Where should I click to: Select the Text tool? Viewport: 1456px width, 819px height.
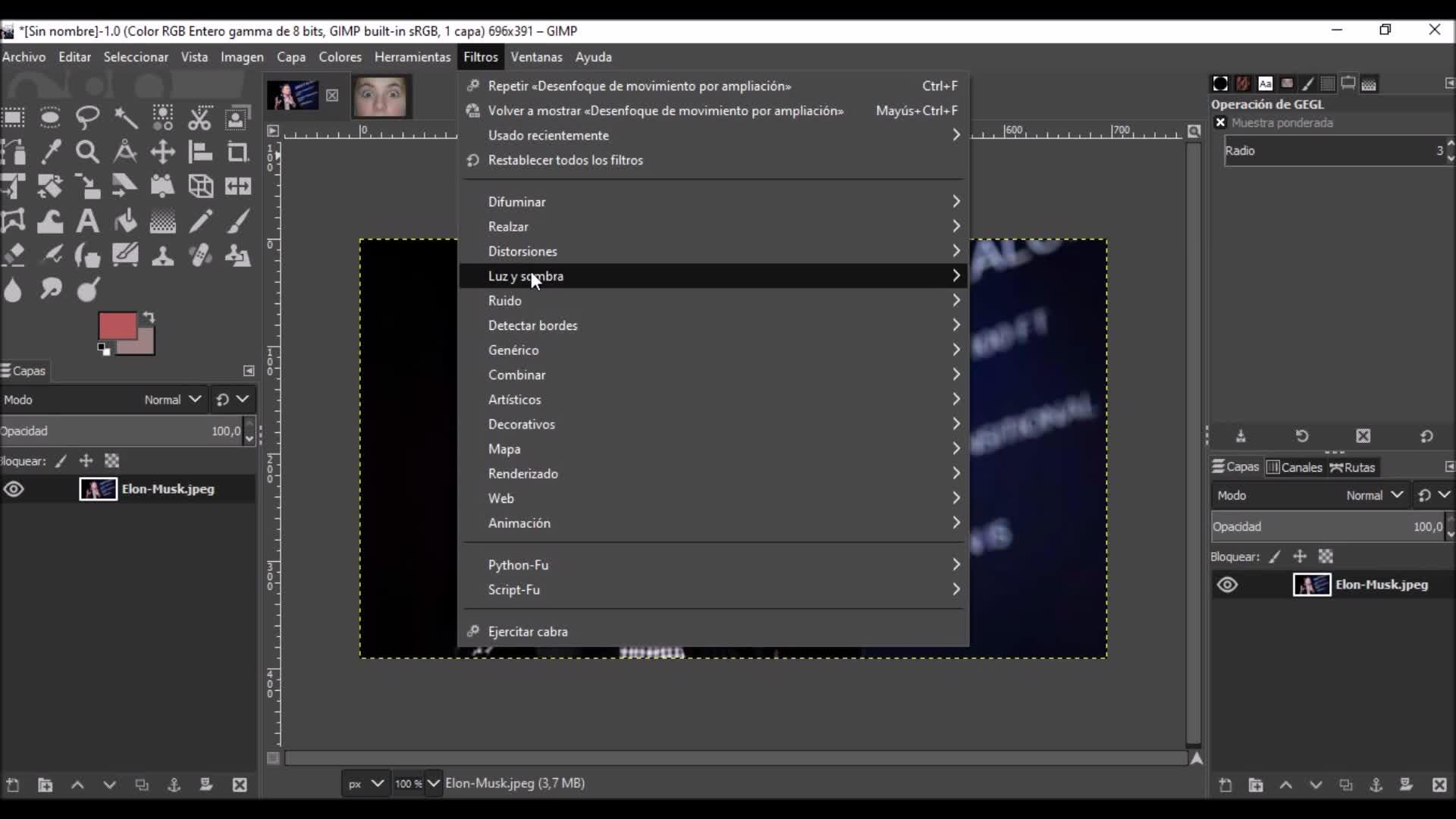pos(87,221)
